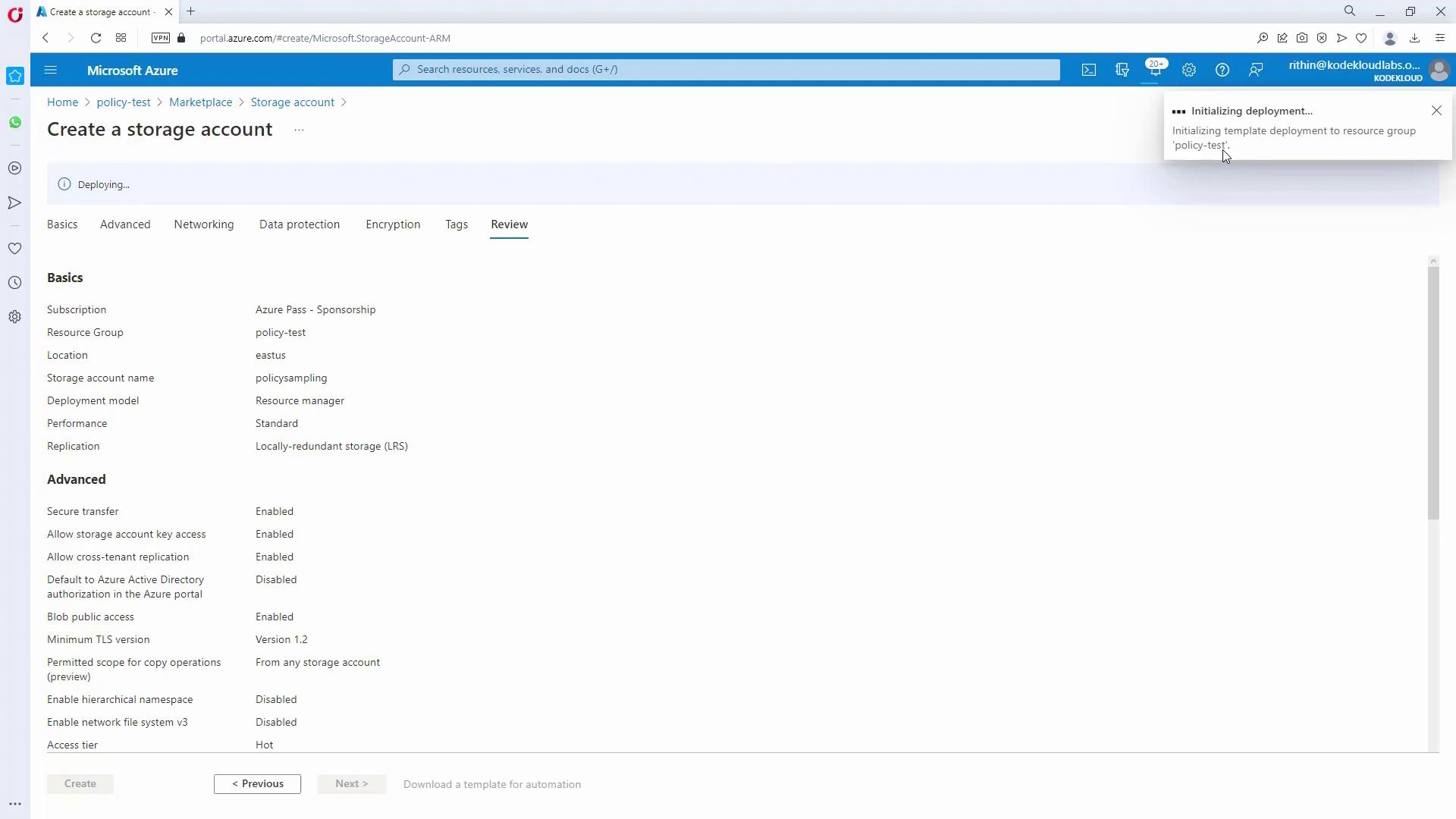Image resolution: width=1456 pixels, height=819 pixels.
Task: Switch to the Encryption tab
Action: (393, 224)
